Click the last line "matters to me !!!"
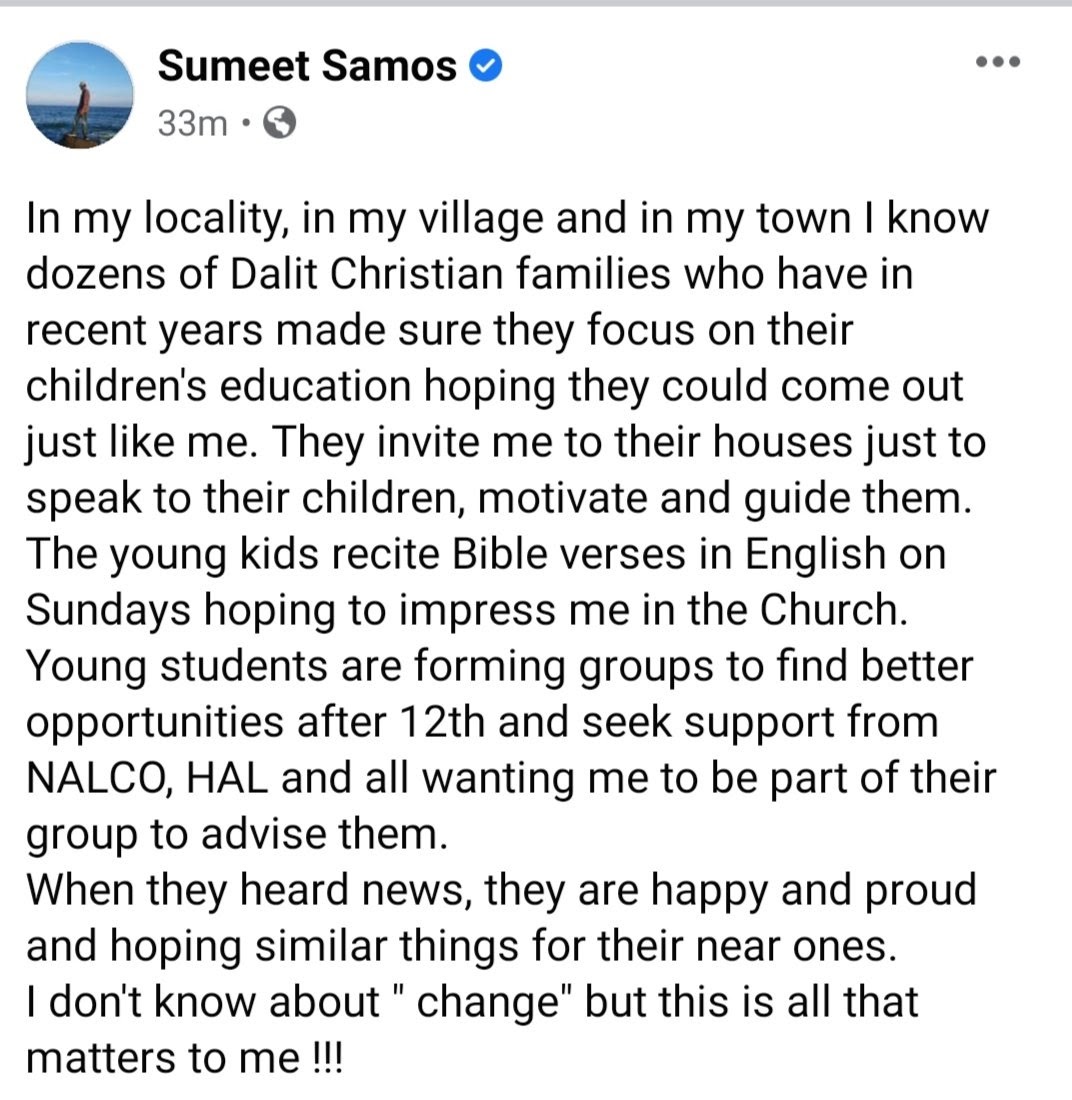1072x1100 pixels. [183, 1057]
